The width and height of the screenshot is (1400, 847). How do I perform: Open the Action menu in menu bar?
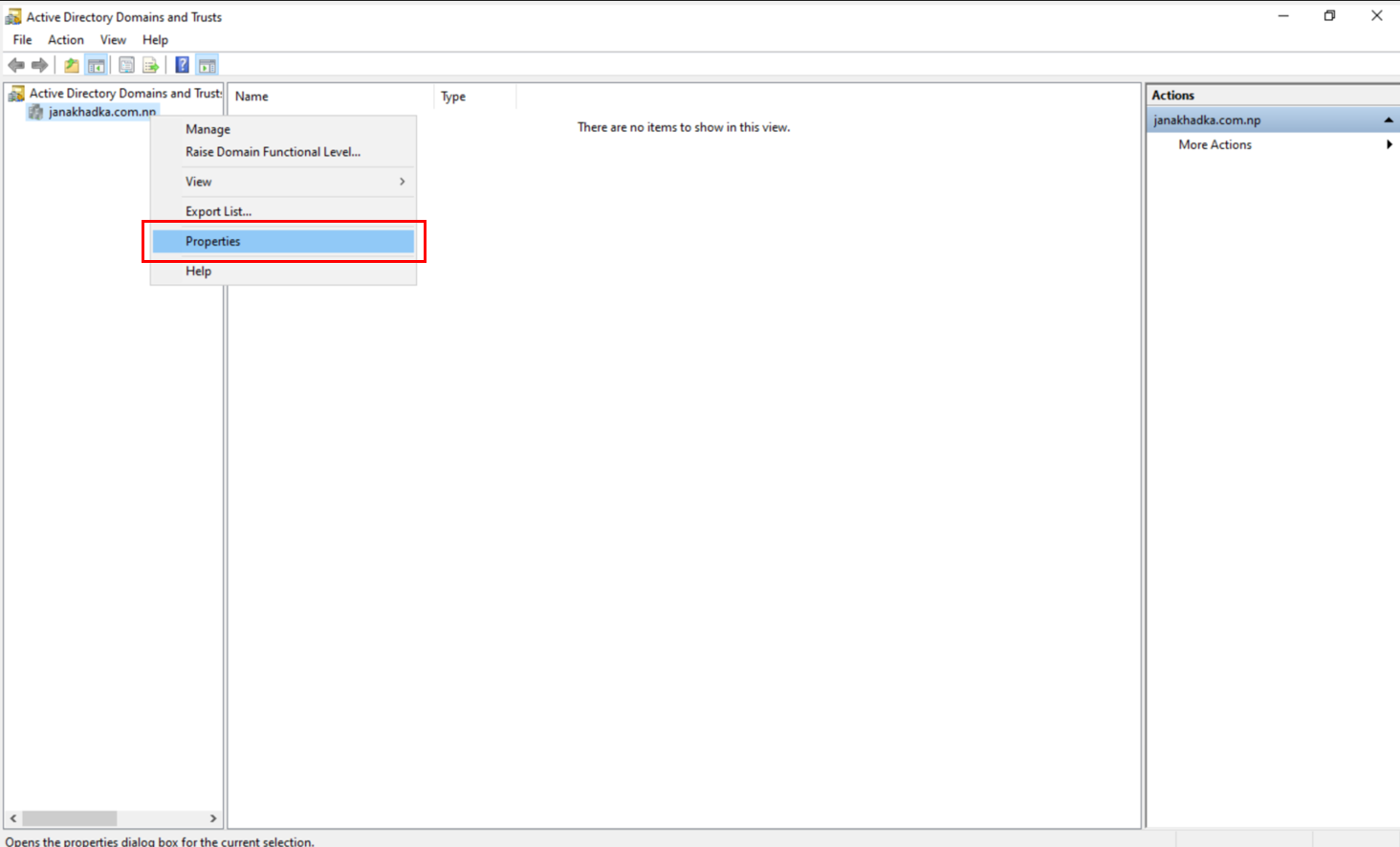point(66,39)
